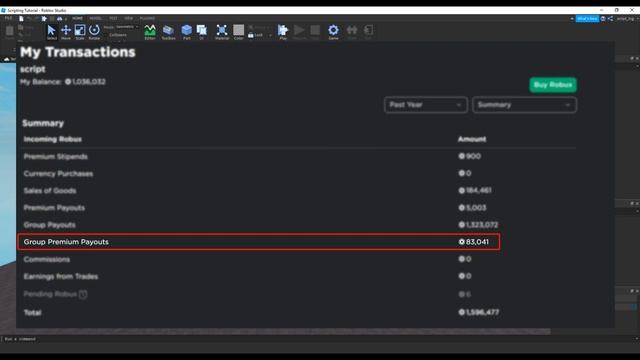Click Earnings from Trades row label

click(61, 277)
